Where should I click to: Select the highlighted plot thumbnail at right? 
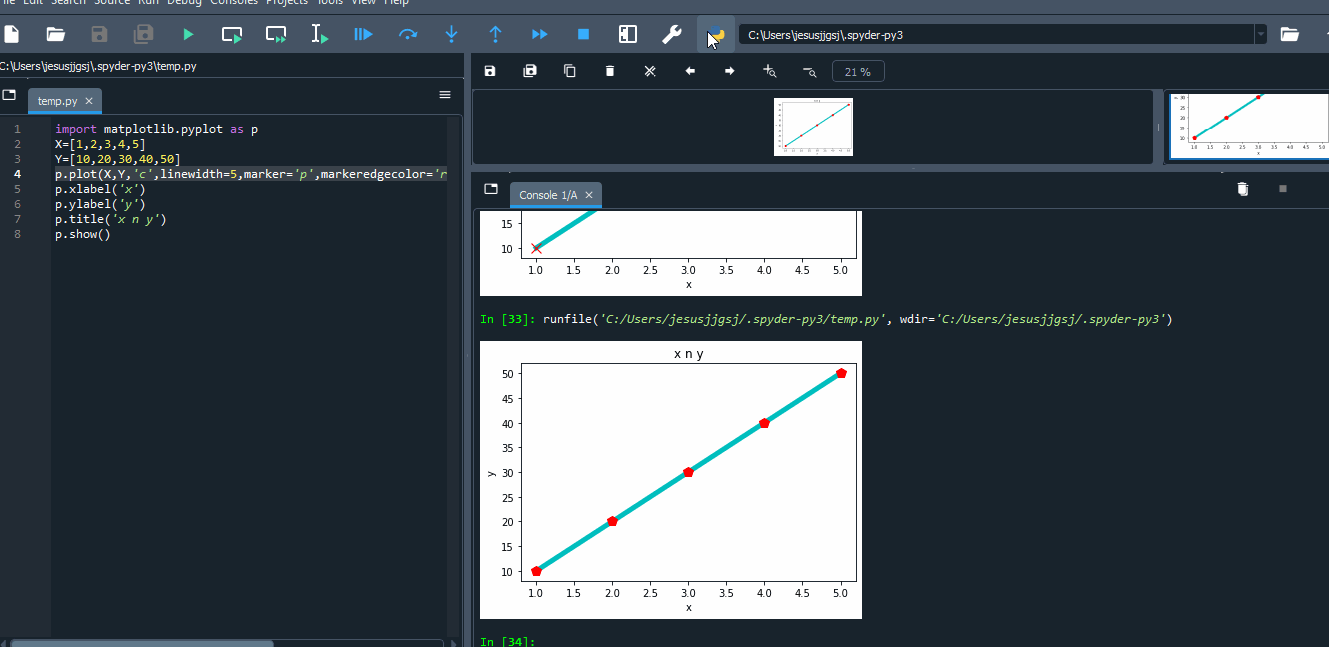1249,125
